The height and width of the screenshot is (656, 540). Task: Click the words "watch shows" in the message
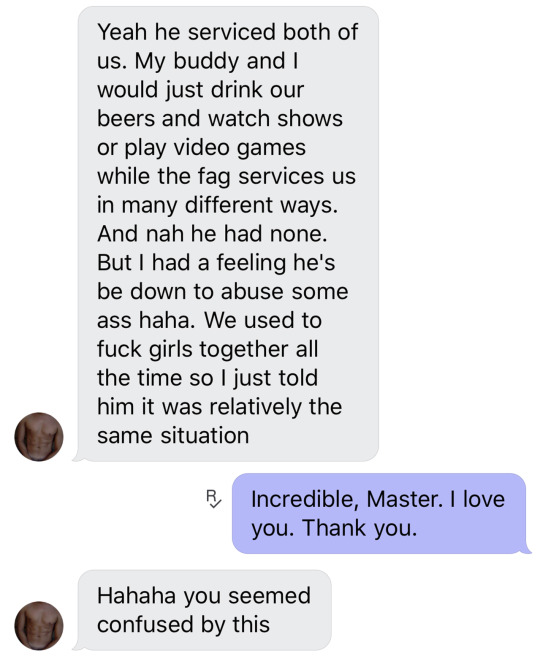275,118
